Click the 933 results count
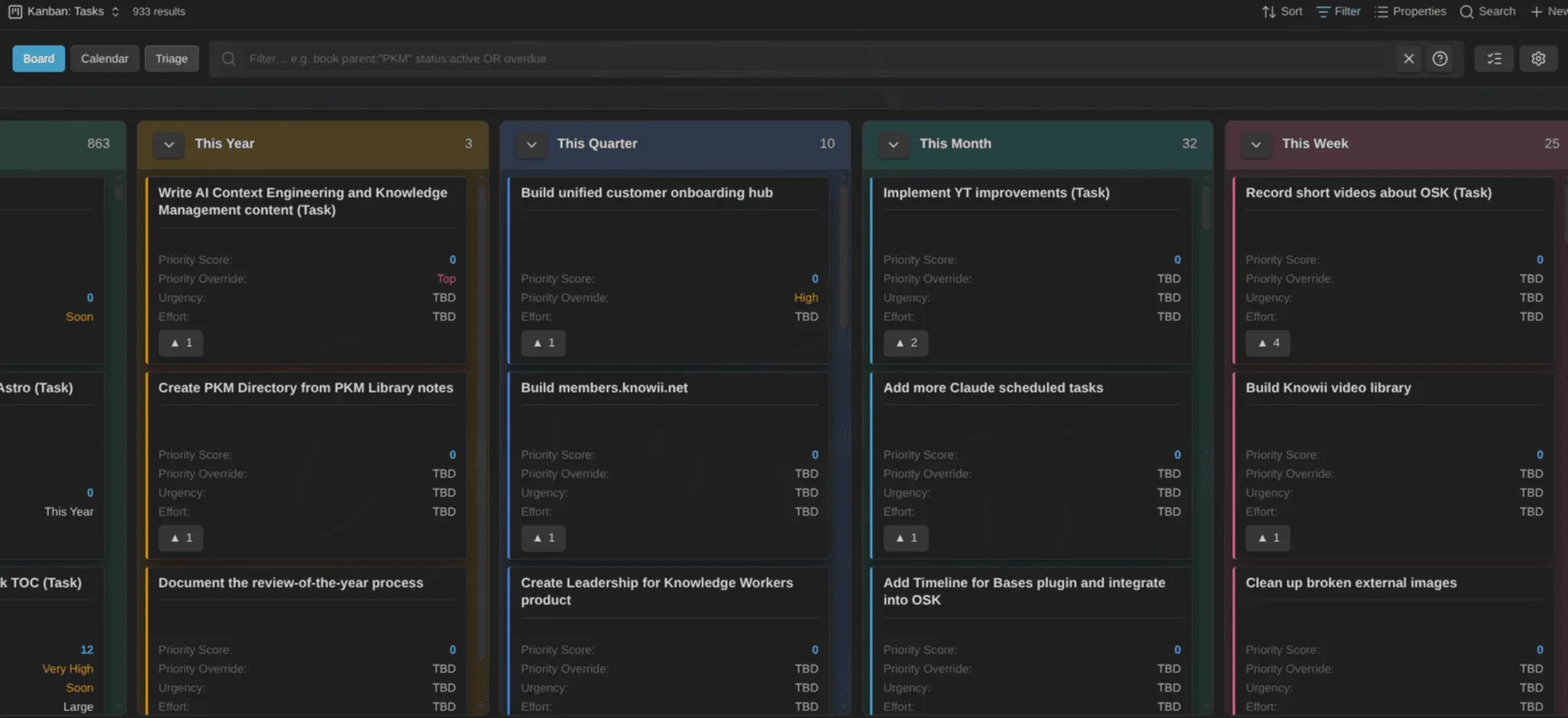The height and width of the screenshot is (718, 1568). (x=159, y=11)
